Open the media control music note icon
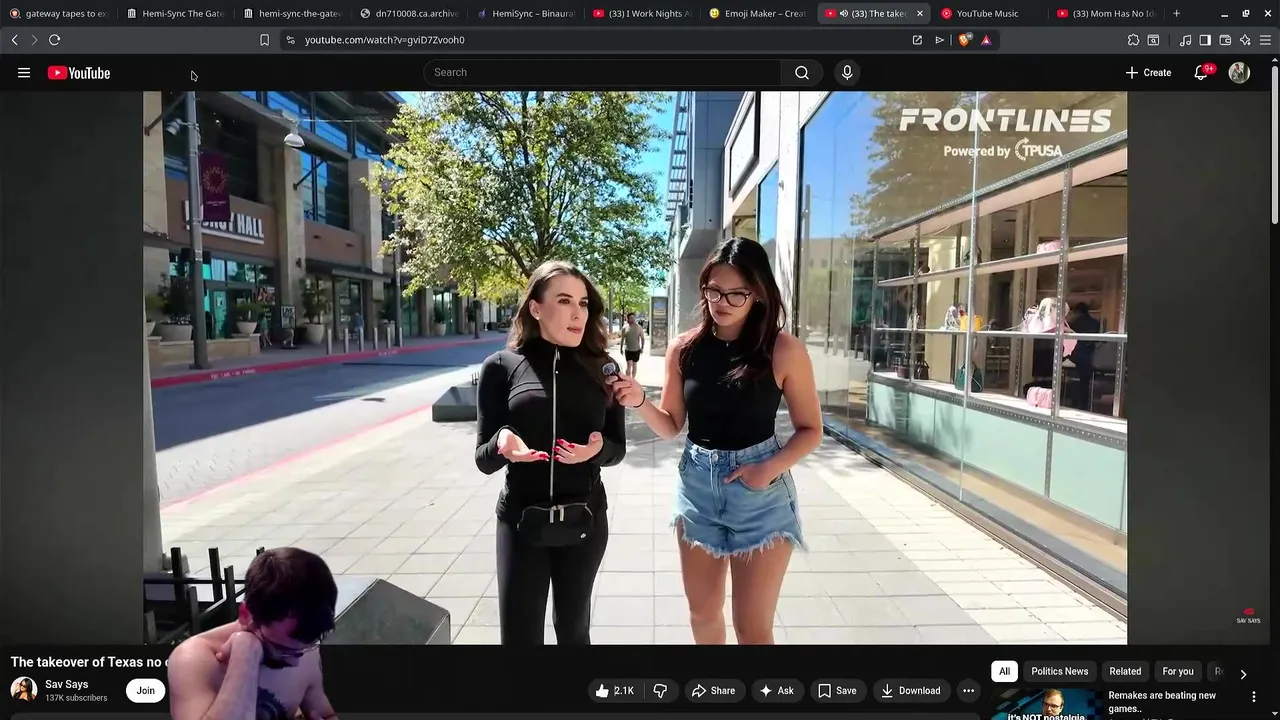 point(1186,40)
